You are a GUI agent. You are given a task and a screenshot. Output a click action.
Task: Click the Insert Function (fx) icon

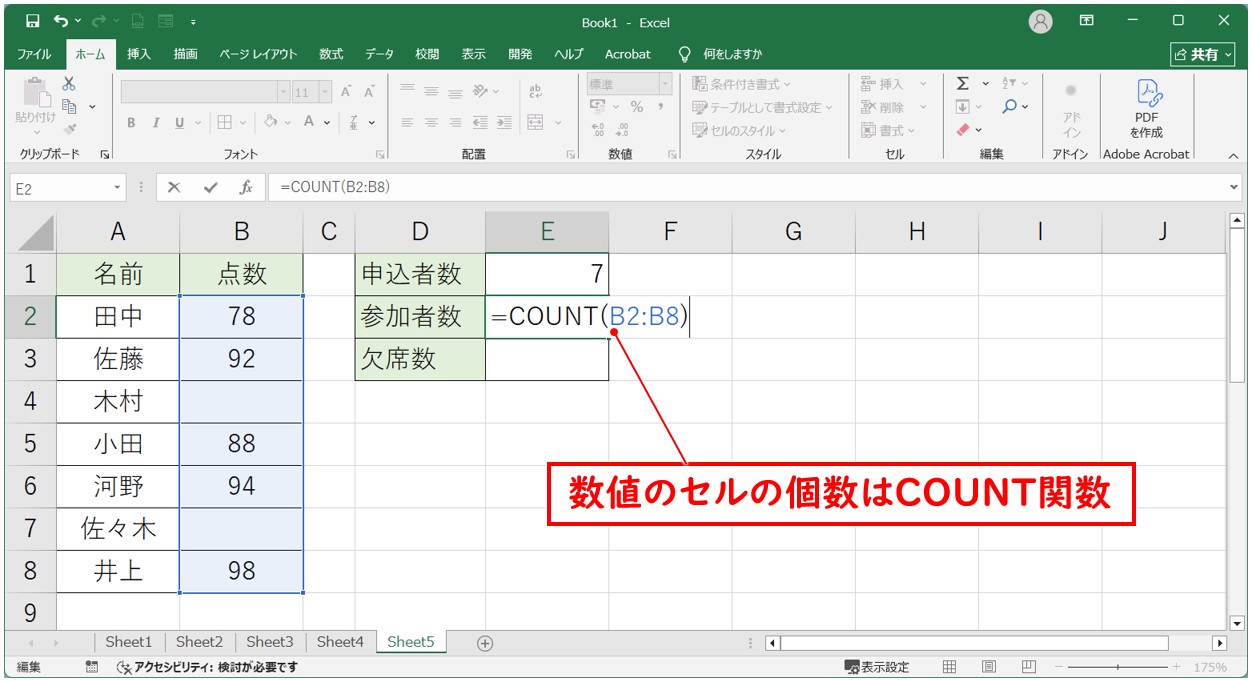pyautogui.click(x=245, y=186)
